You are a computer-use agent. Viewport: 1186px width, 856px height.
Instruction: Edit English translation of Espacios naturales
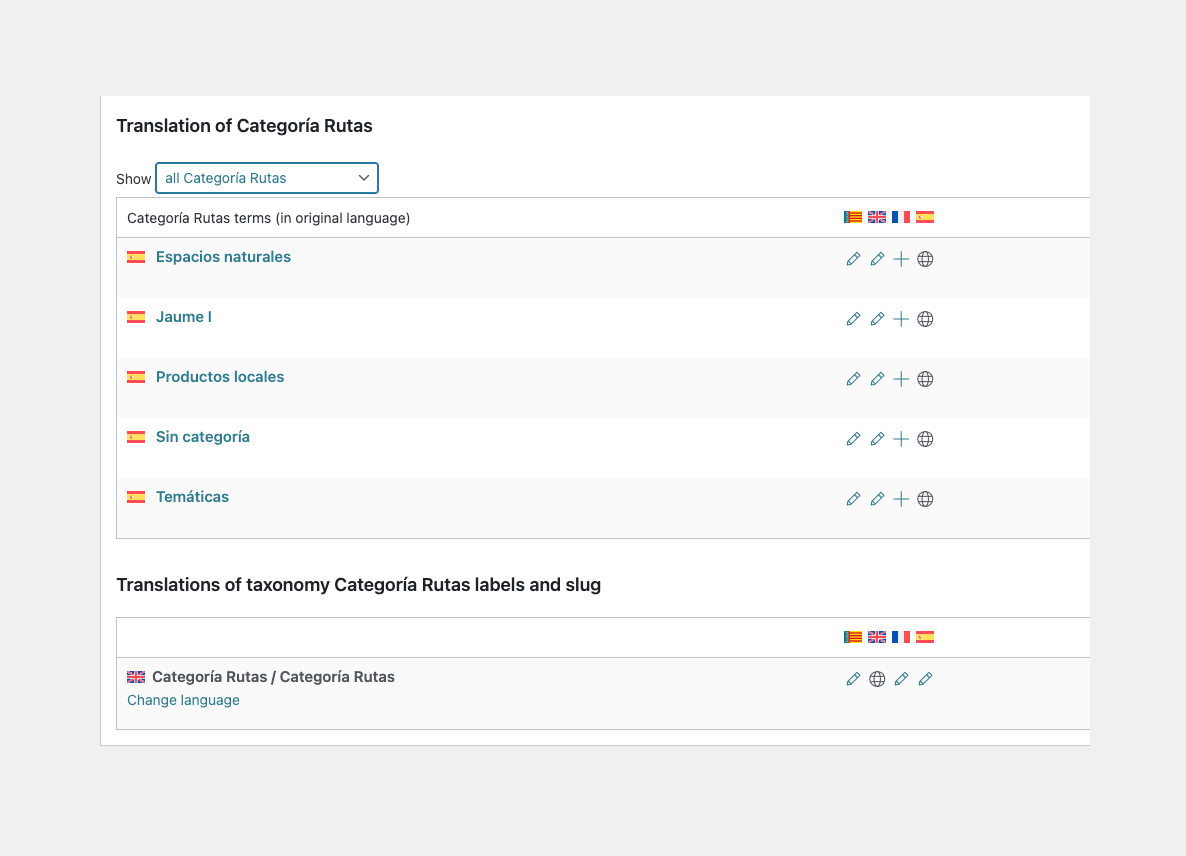(x=877, y=259)
